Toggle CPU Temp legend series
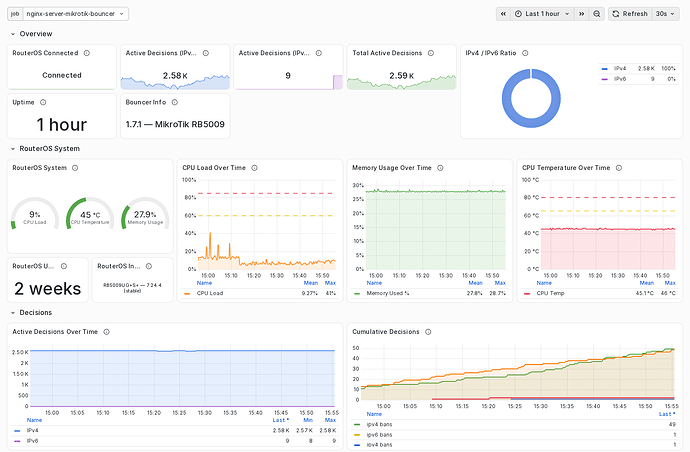This screenshot has height=452, width=690. (x=550, y=294)
